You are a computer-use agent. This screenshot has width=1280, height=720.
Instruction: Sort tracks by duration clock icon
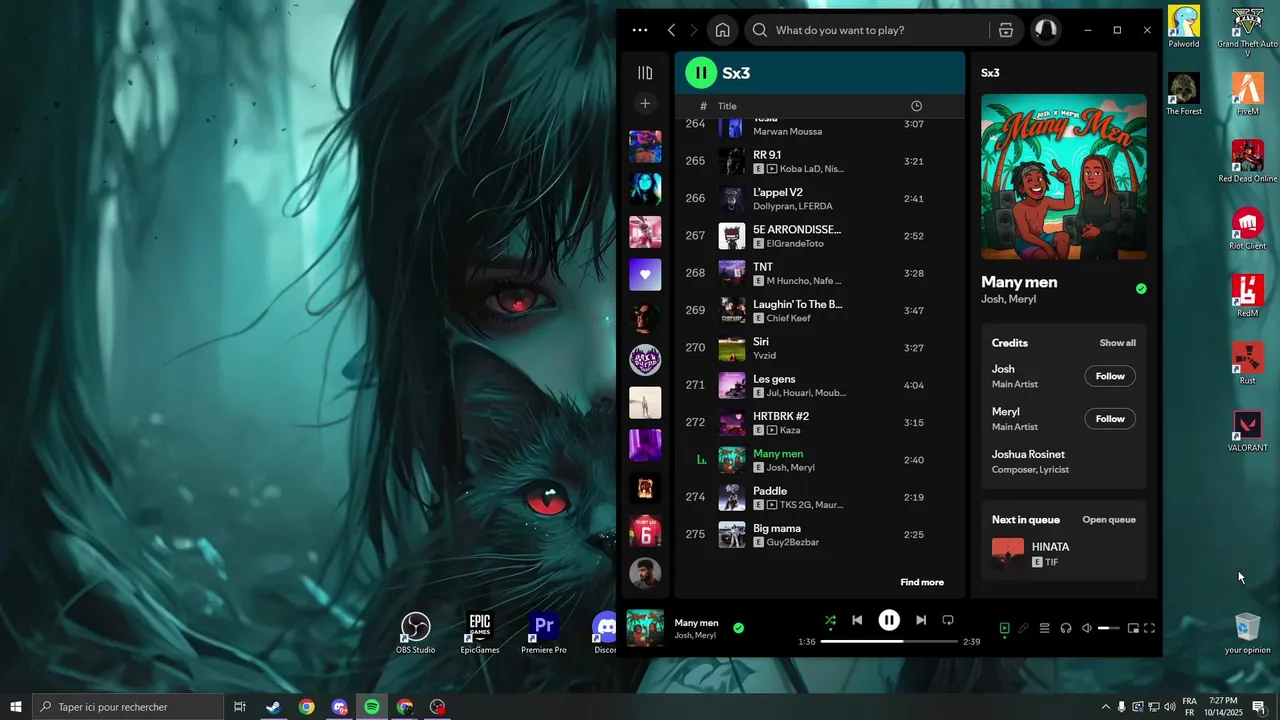[x=916, y=106]
